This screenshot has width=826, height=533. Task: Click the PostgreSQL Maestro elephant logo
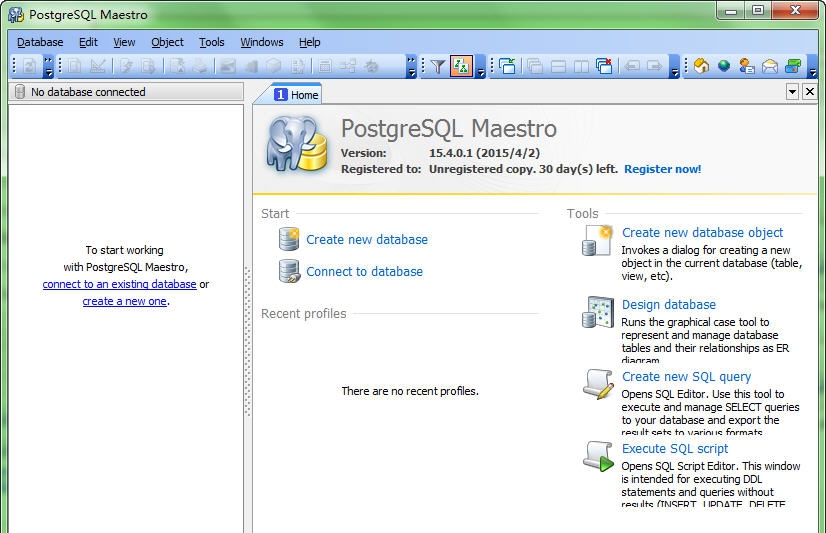click(297, 143)
